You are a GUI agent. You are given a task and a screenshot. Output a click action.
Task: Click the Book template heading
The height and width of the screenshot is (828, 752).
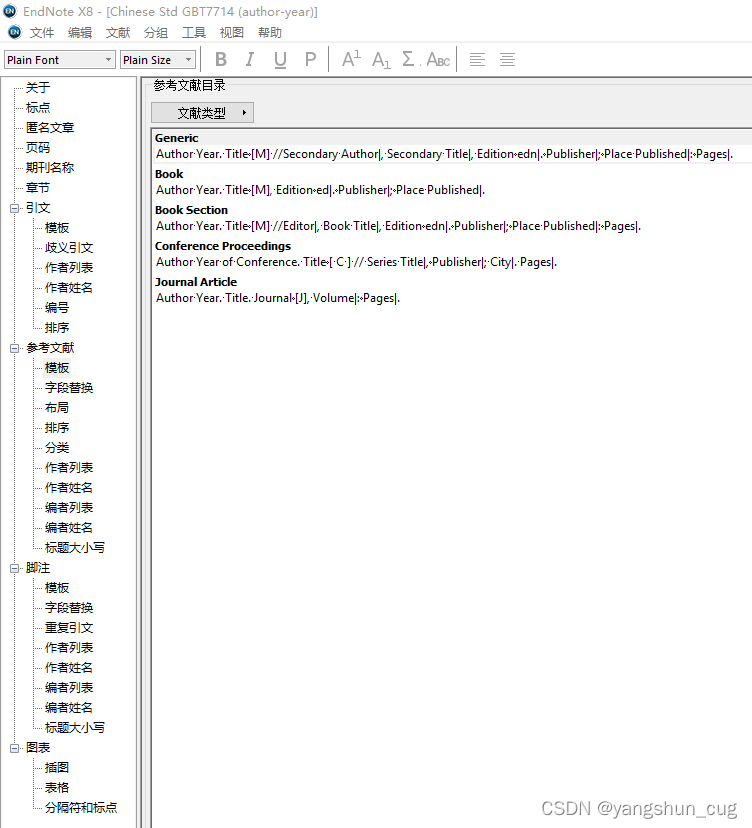pyautogui.click(x=169, y=174)
